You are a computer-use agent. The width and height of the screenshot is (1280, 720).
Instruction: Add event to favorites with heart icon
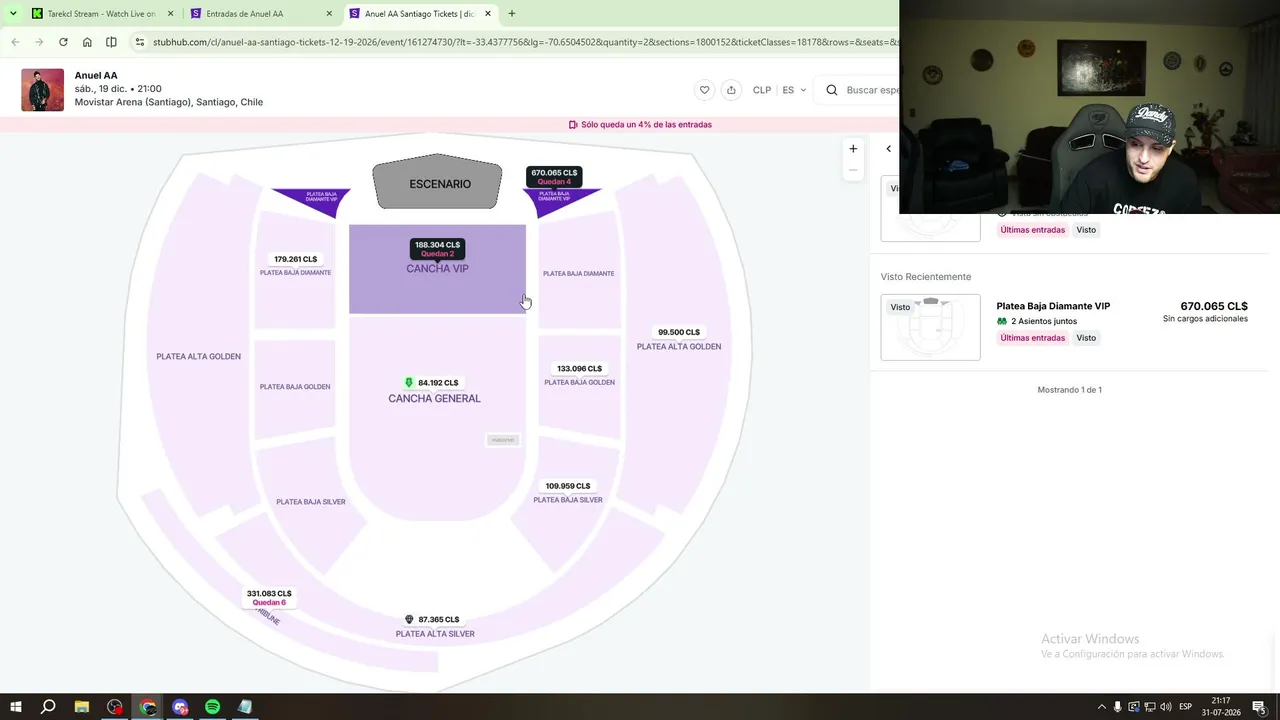[x=704, y=90]
